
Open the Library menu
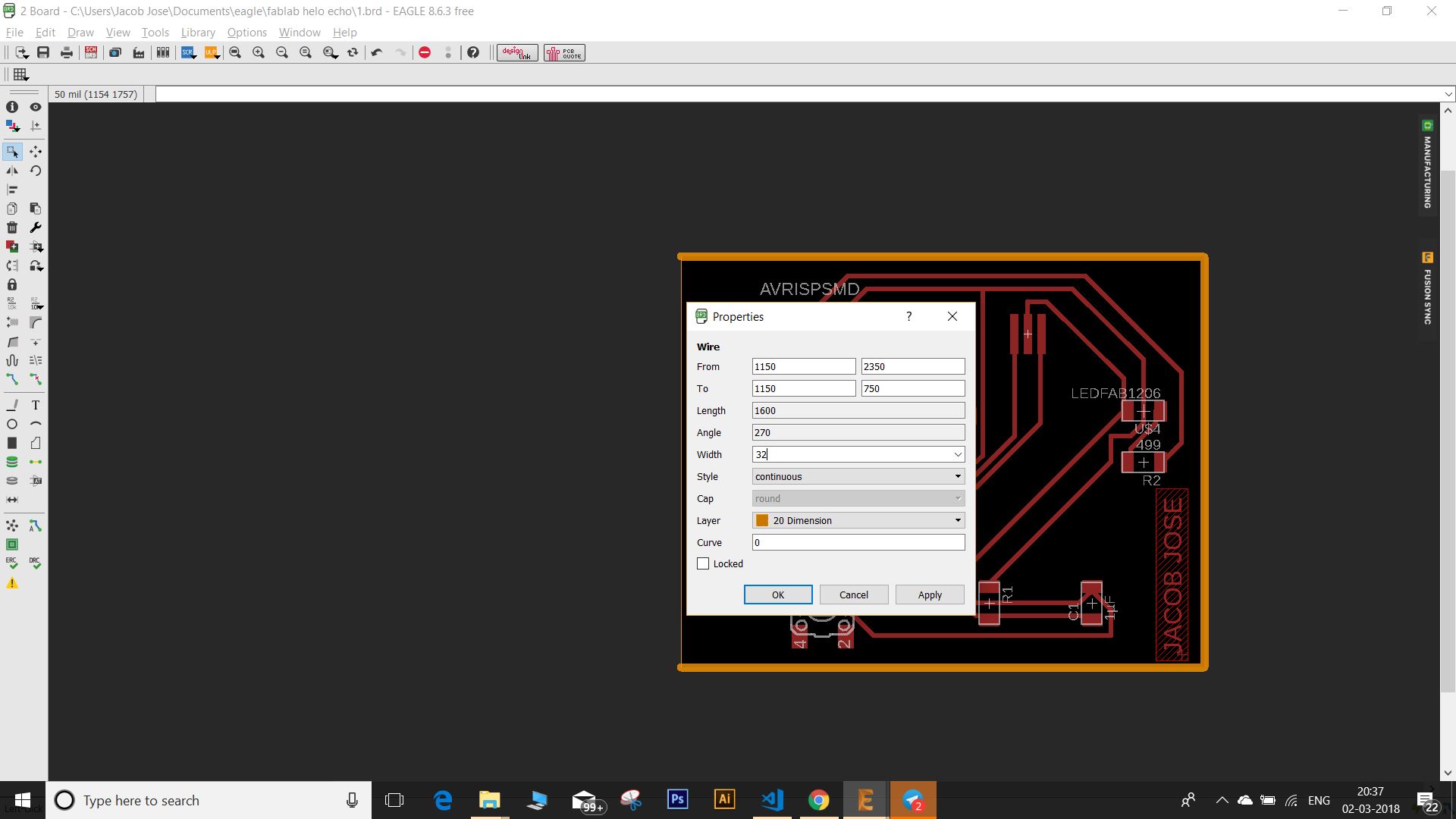(198, 33)
